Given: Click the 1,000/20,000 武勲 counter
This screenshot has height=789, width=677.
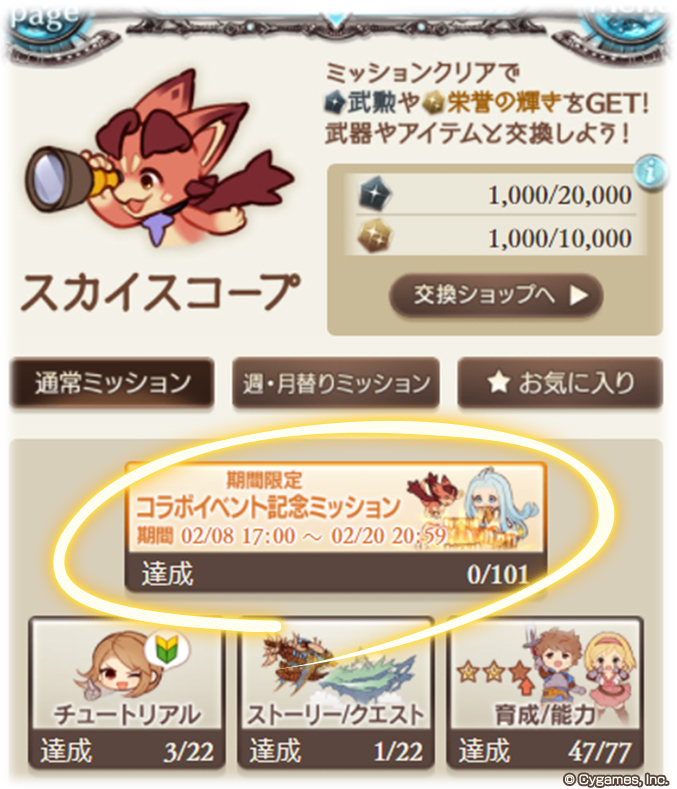Looking at the screenshot, I should click(x=496, y=195).
